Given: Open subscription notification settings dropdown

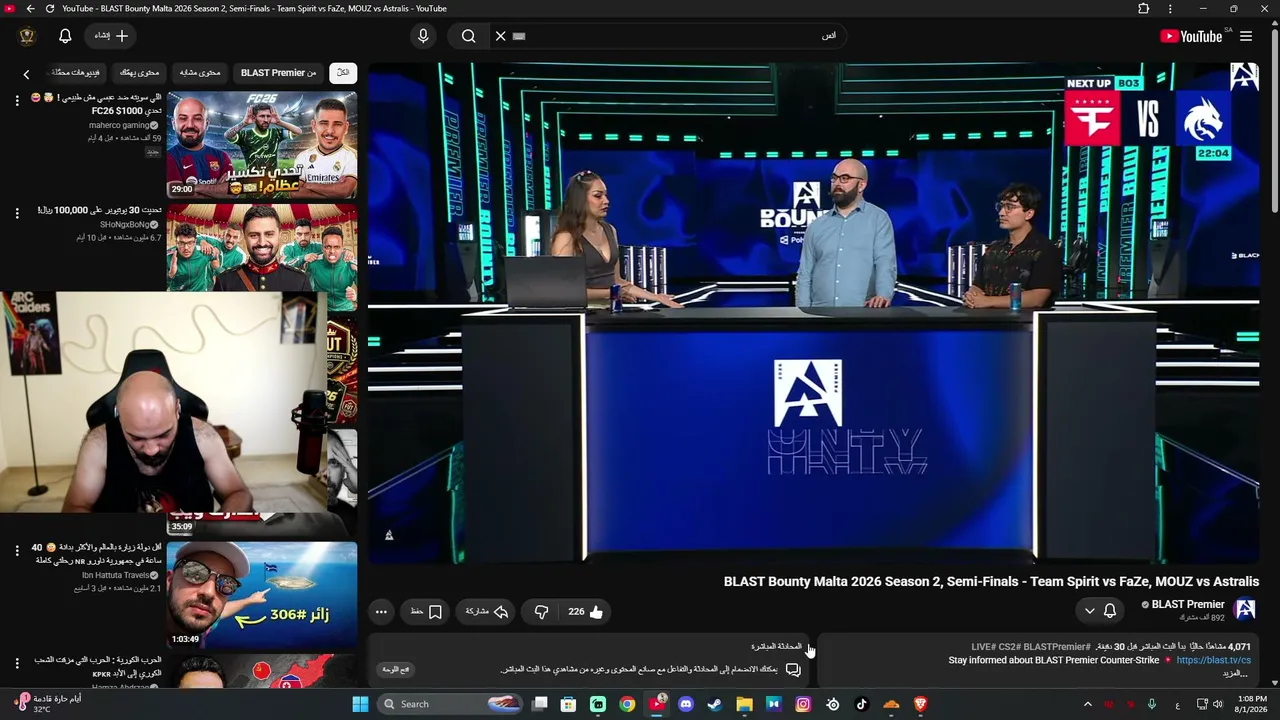Looking at the screenshot, I should point(1100,611).
